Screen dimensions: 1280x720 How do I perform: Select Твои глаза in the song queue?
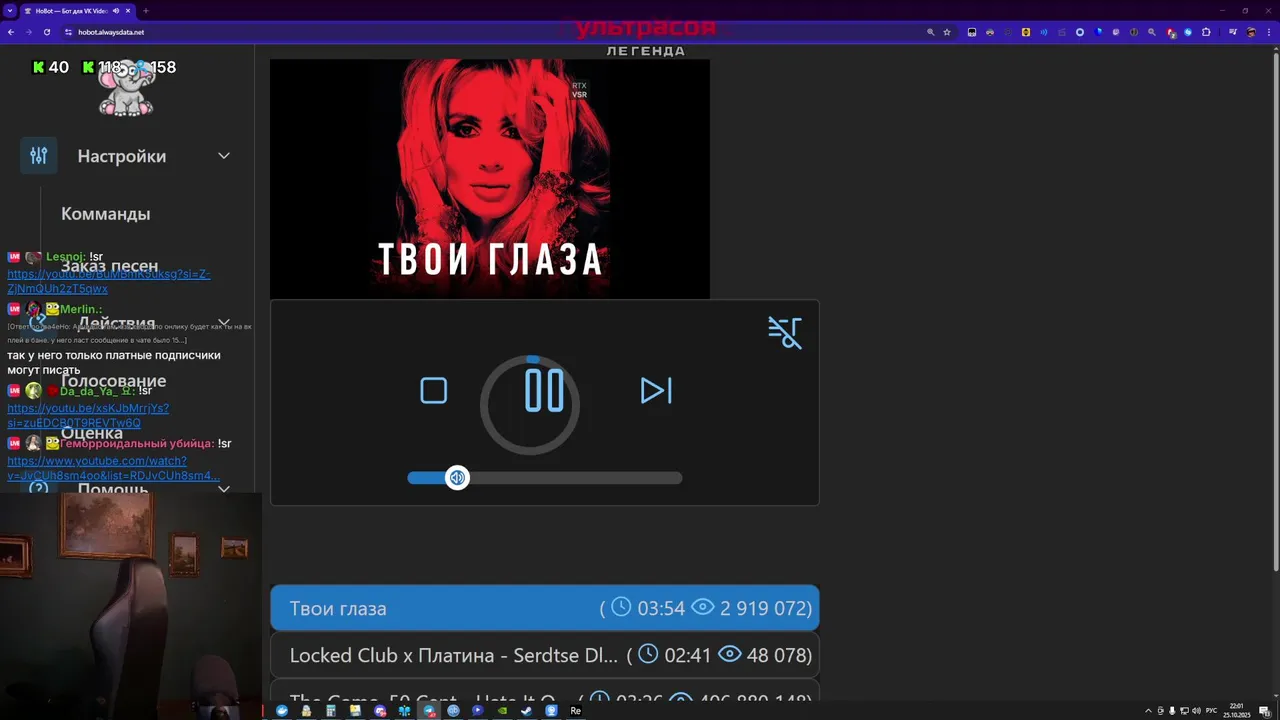[545, 608]
